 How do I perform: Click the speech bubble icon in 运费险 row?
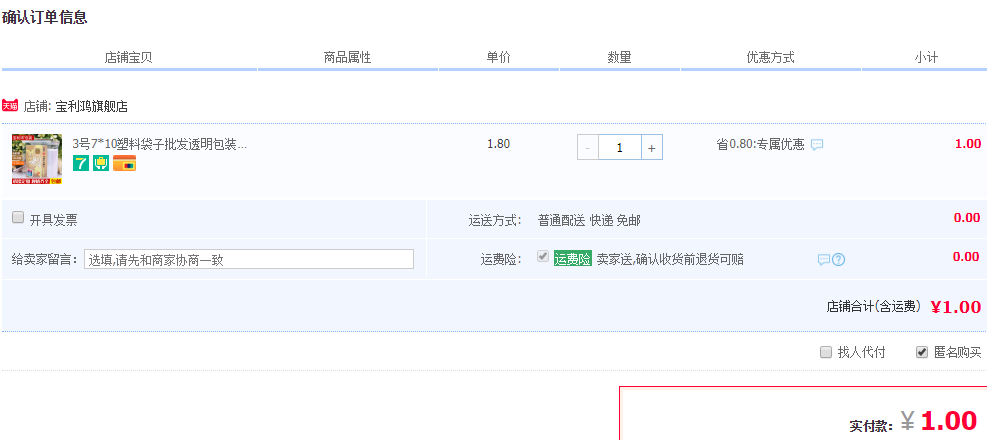coord(823,259)
